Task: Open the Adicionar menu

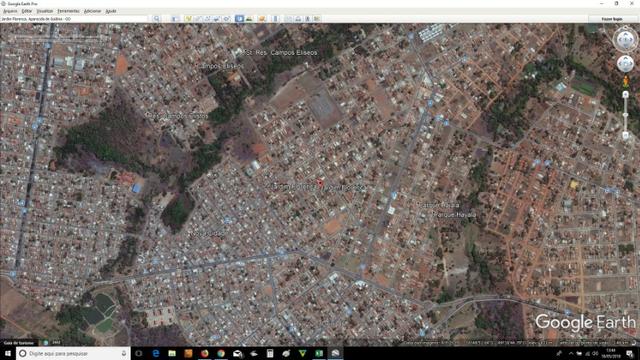Action: [92, 11]
